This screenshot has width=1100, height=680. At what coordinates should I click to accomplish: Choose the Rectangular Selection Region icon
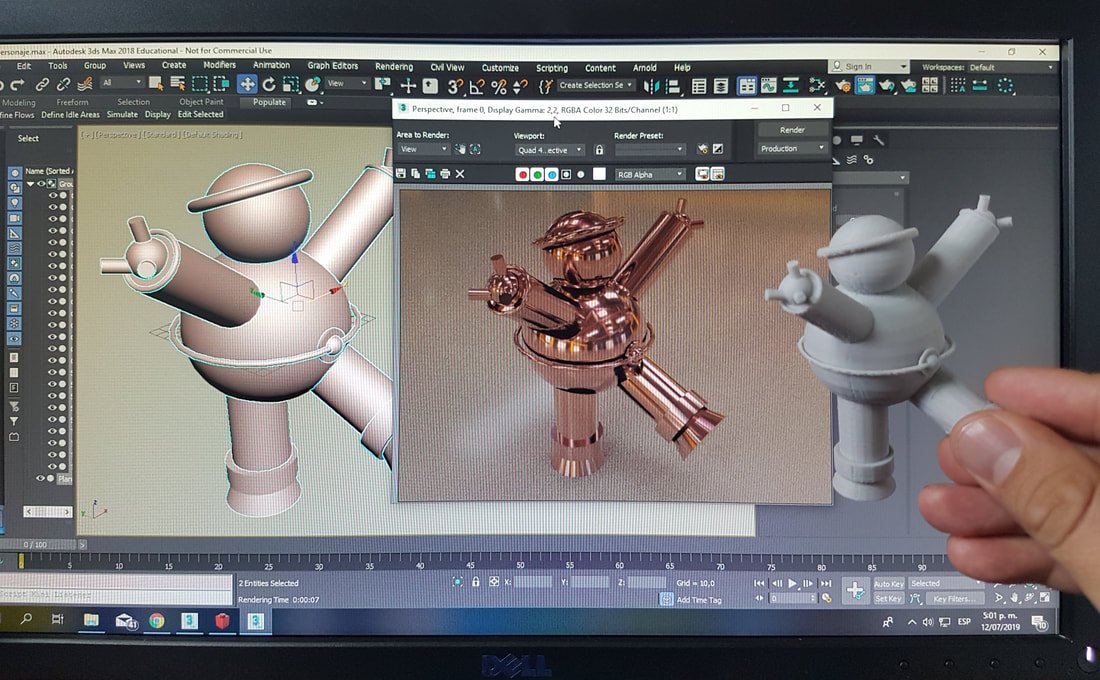tap(200, 84)
